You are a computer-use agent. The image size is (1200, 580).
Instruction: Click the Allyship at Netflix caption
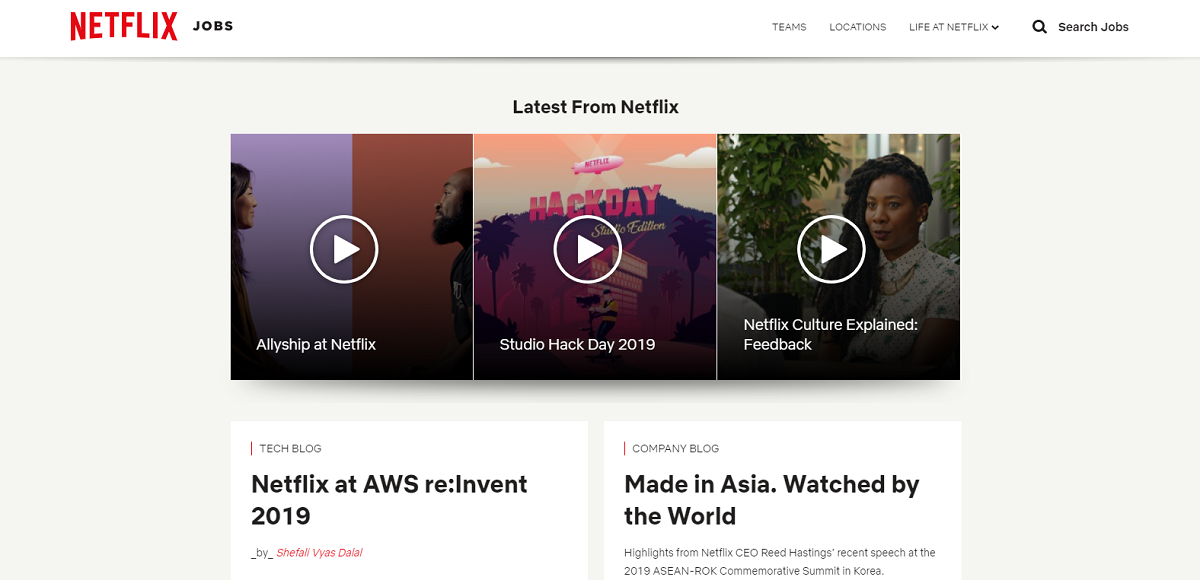tap(316, 344)
